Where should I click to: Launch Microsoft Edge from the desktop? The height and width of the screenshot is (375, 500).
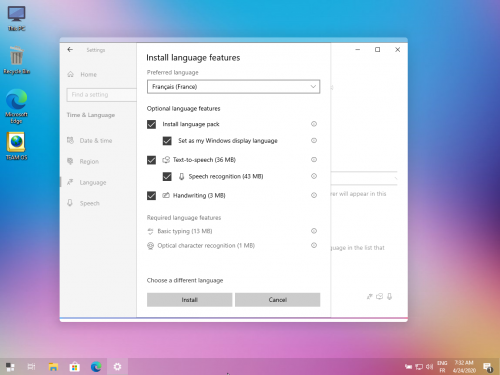point(16,106)
